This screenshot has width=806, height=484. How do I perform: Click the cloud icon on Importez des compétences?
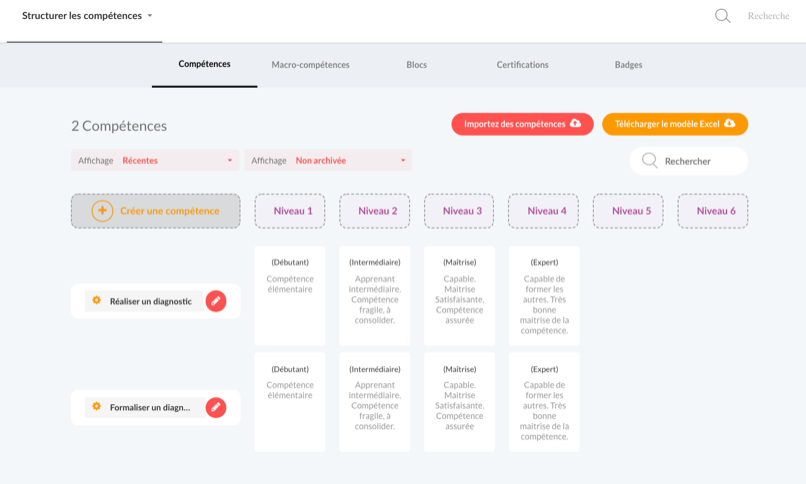(576, 123)
